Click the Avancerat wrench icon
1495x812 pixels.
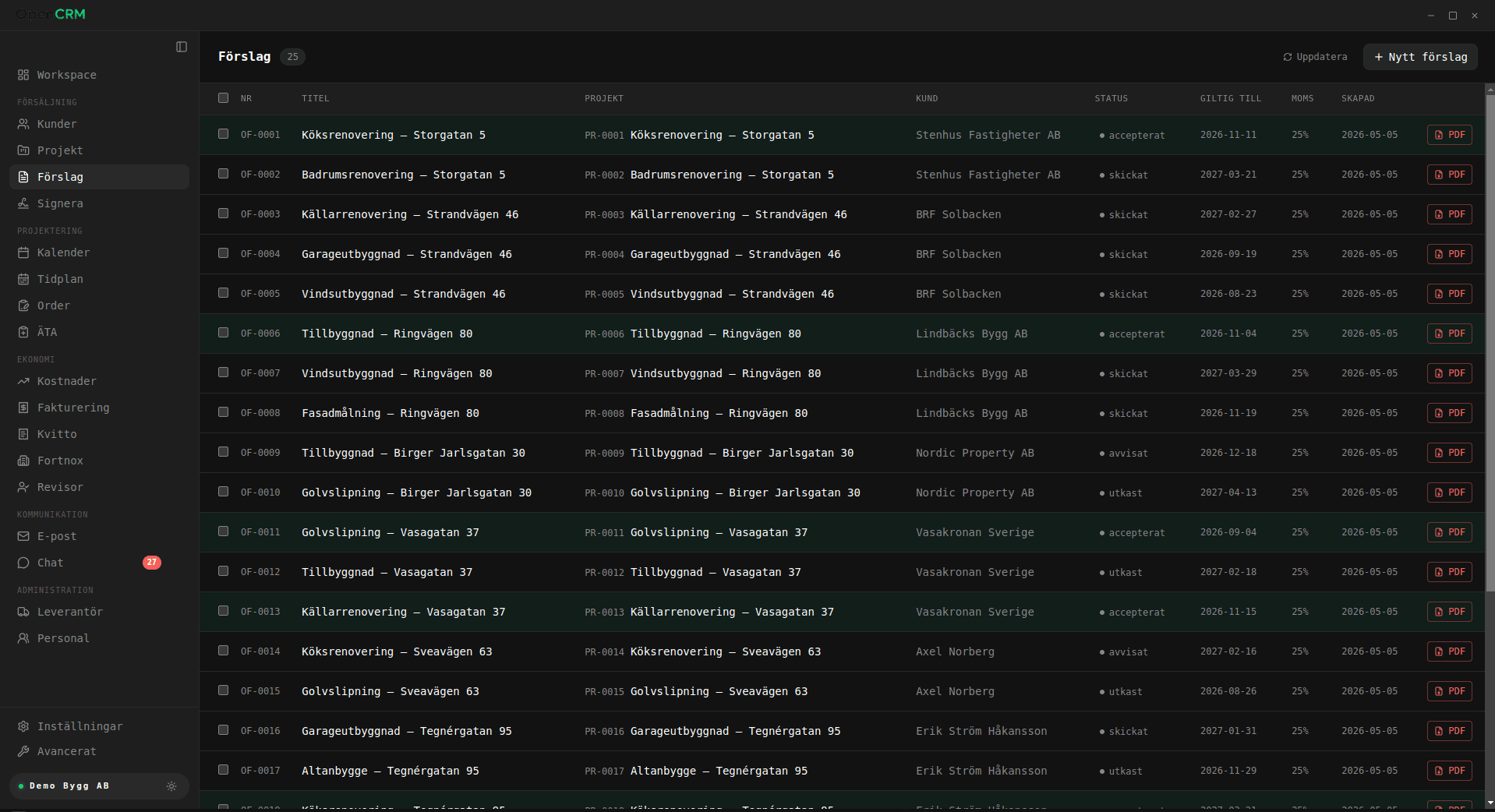point(23,751)
